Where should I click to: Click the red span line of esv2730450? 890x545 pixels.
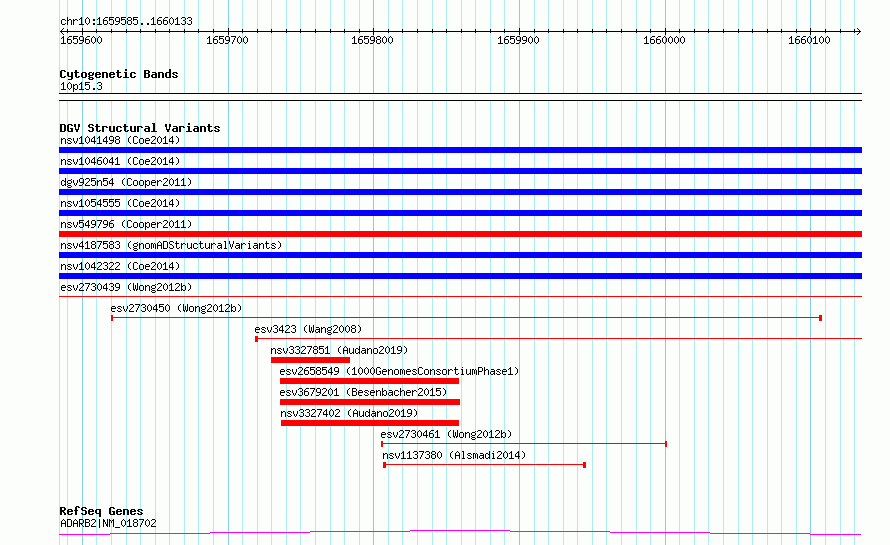click(467, 318)
